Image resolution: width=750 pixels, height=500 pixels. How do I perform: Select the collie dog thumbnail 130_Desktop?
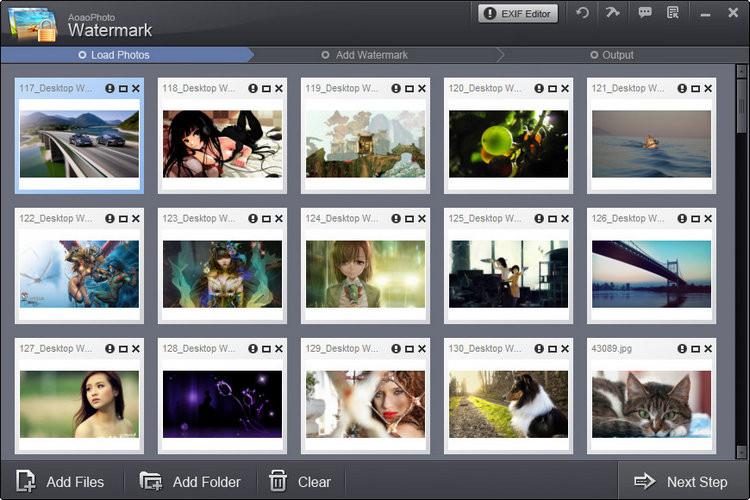coord(508,404)
